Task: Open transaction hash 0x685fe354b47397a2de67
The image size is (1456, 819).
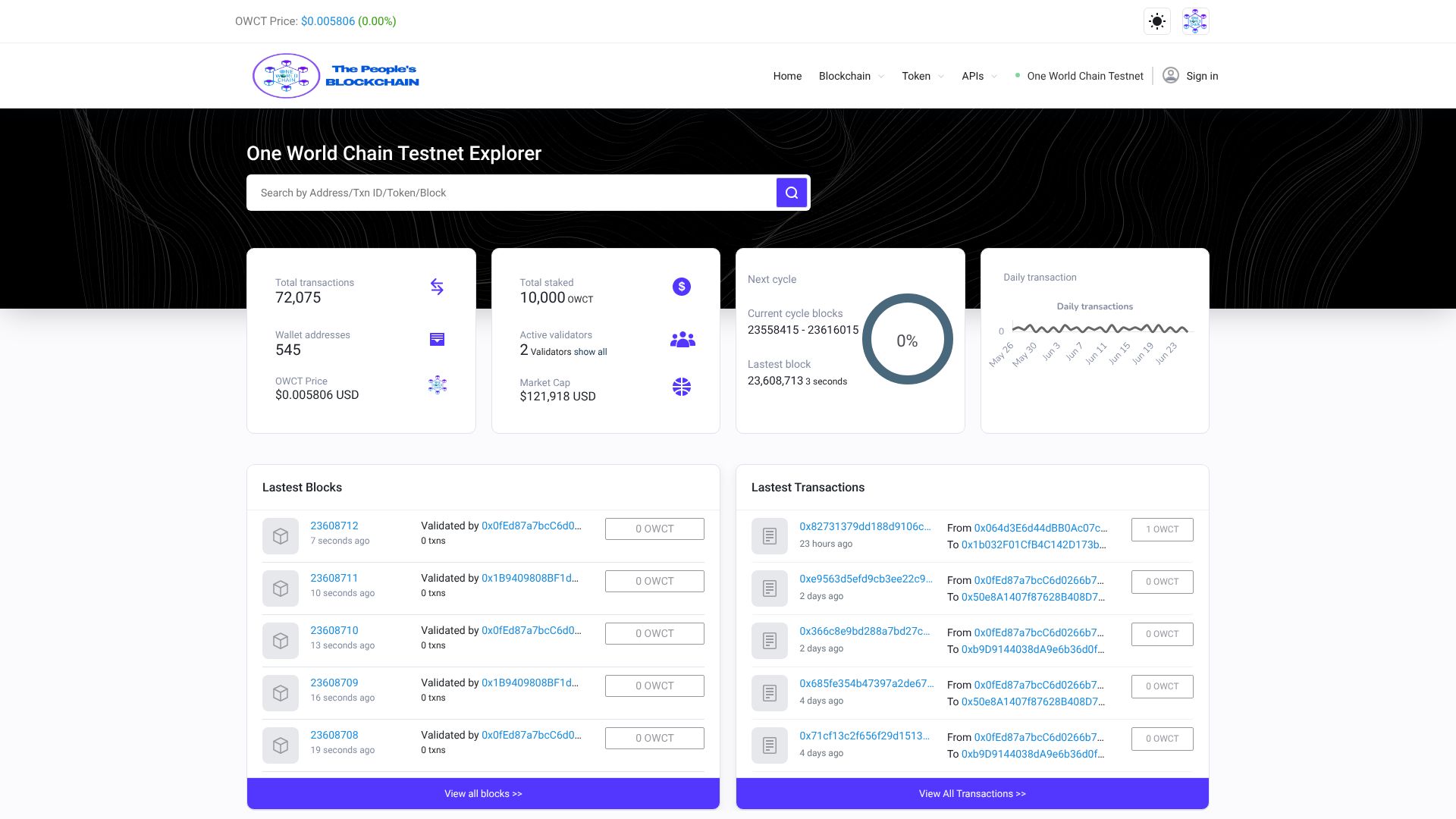Action: (x=867, y=683)
